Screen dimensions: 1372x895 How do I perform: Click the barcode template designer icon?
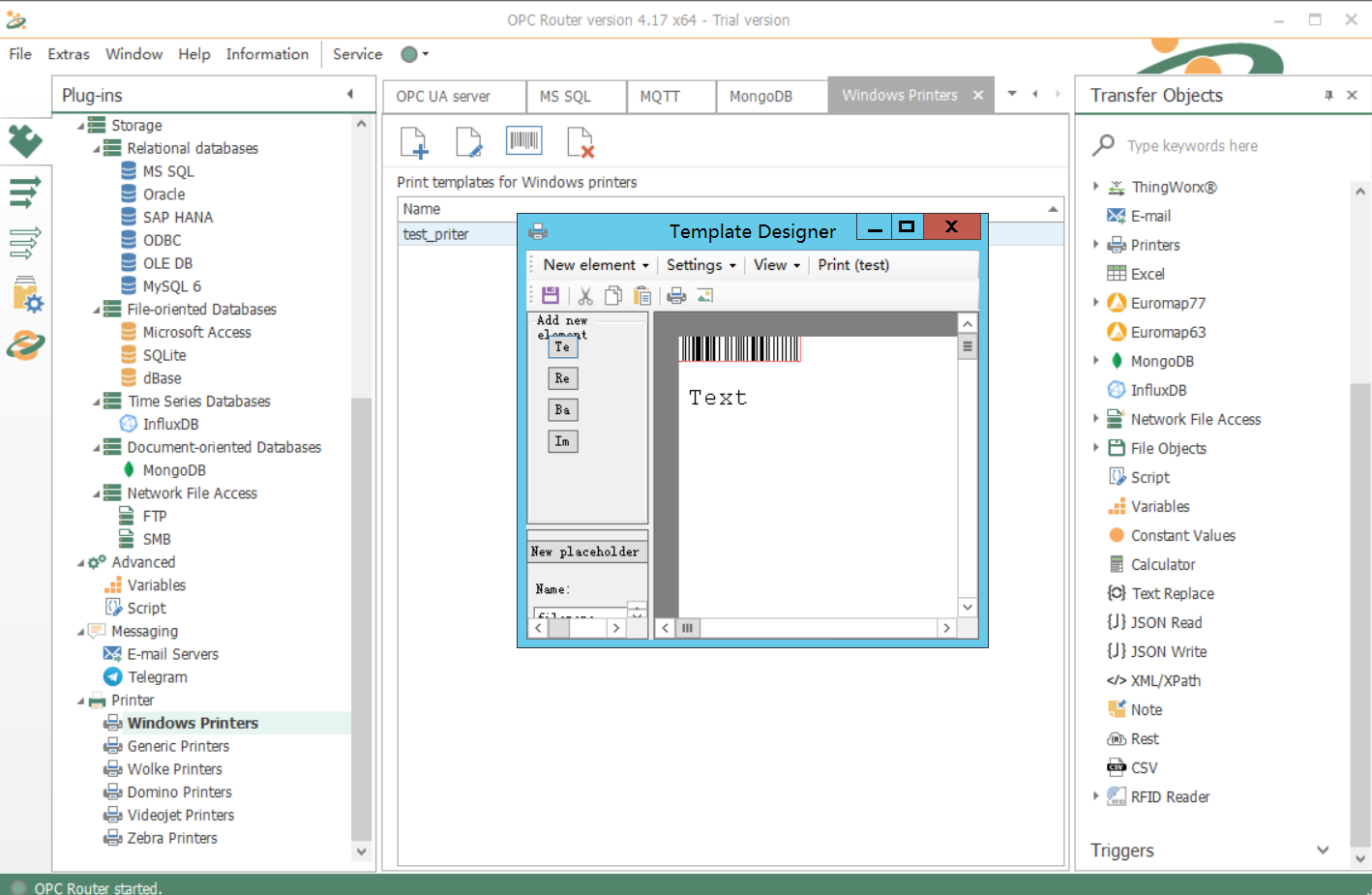click(x=523, y=141)
